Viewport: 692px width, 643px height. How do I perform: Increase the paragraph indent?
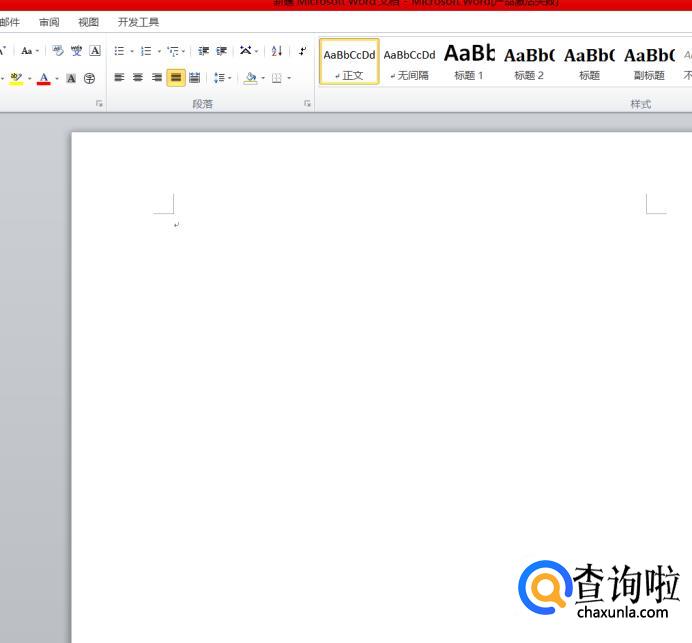click(221, 51)
